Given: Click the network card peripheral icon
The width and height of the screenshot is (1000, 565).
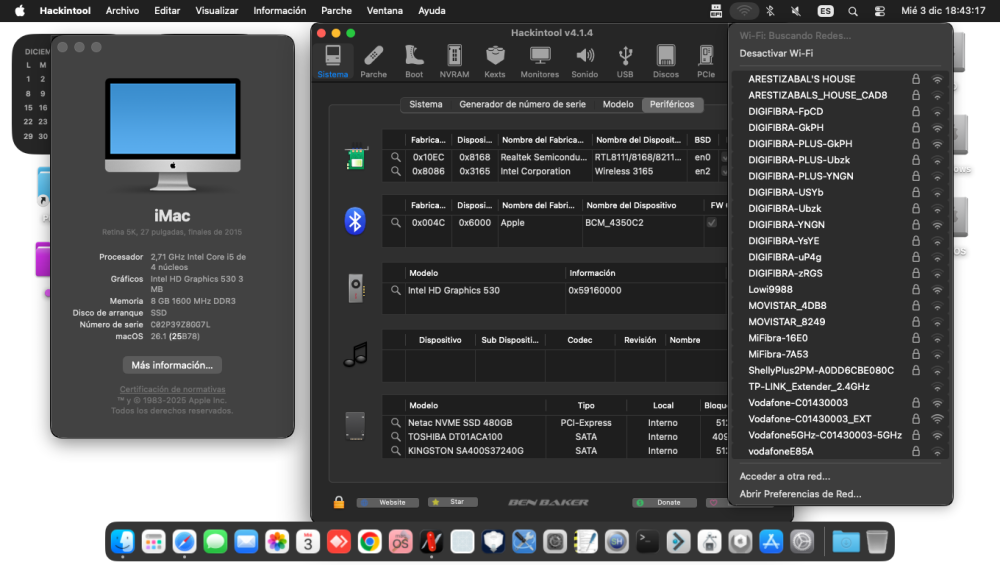Looking at the screenshot, I should 355,158.
